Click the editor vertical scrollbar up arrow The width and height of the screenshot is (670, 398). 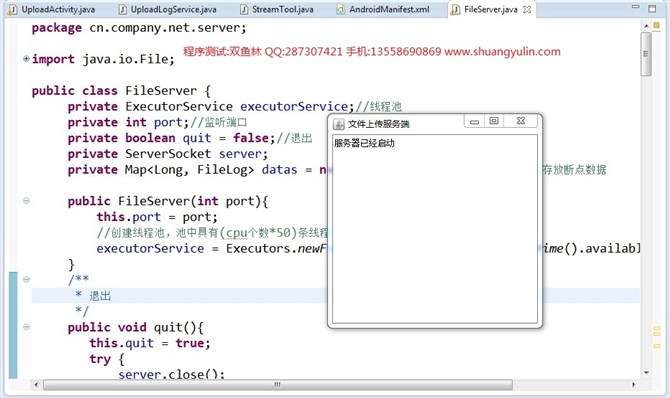point(646,26)
